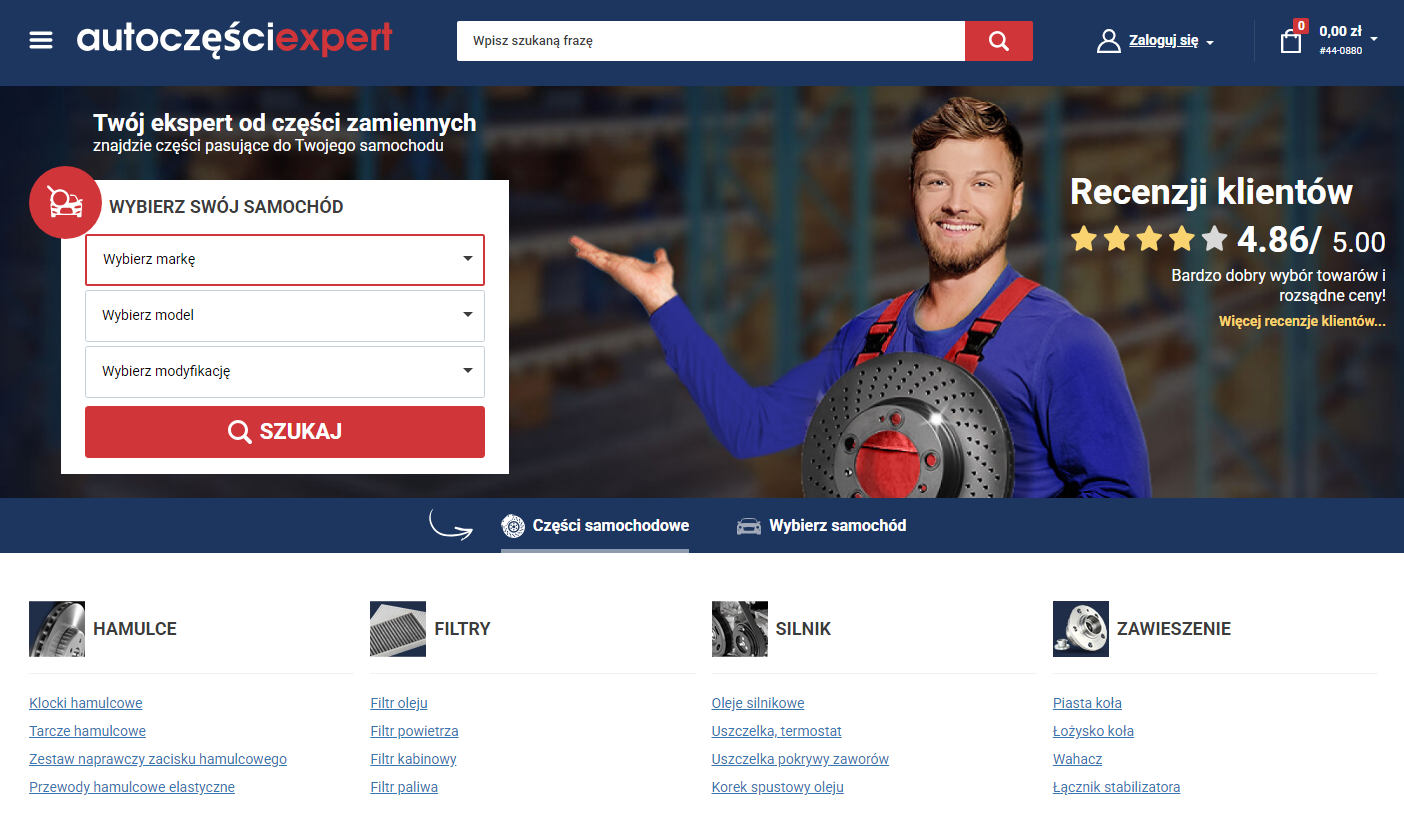Open the Więcej recenzje klientów link
1404x819 pixels.
coord(1301,321)
